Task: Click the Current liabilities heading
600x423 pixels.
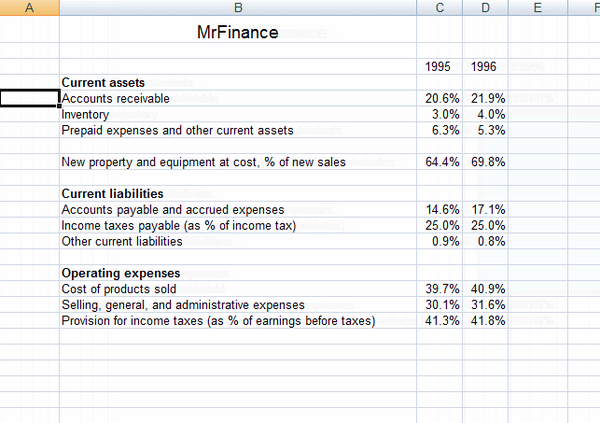Action: pos(112,194)
